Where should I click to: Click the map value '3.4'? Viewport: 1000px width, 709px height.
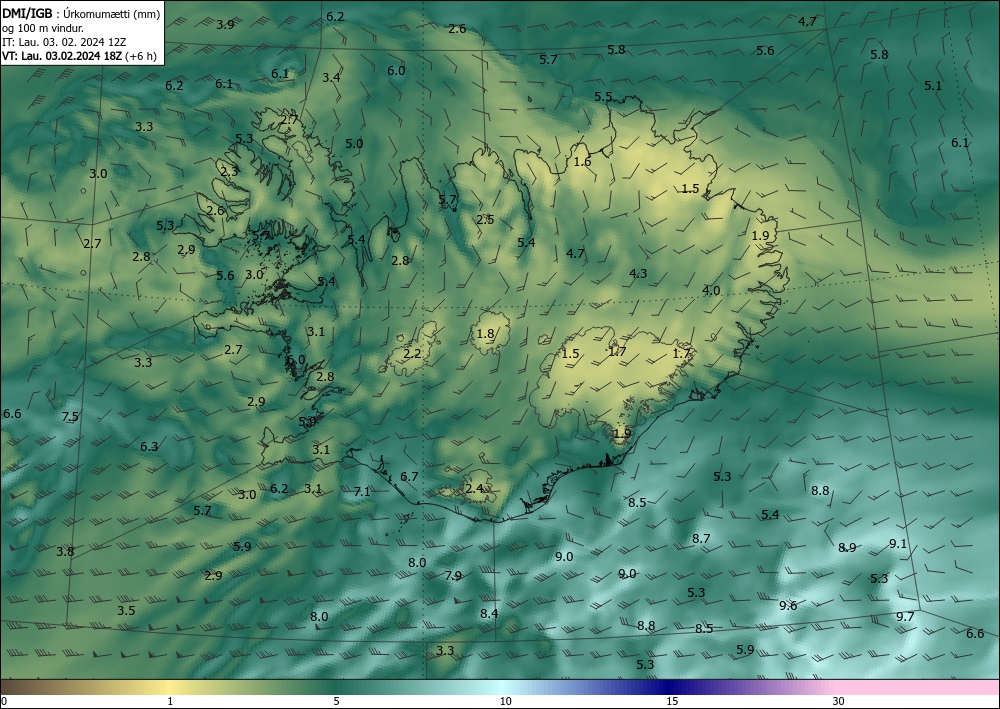point(331,78)
